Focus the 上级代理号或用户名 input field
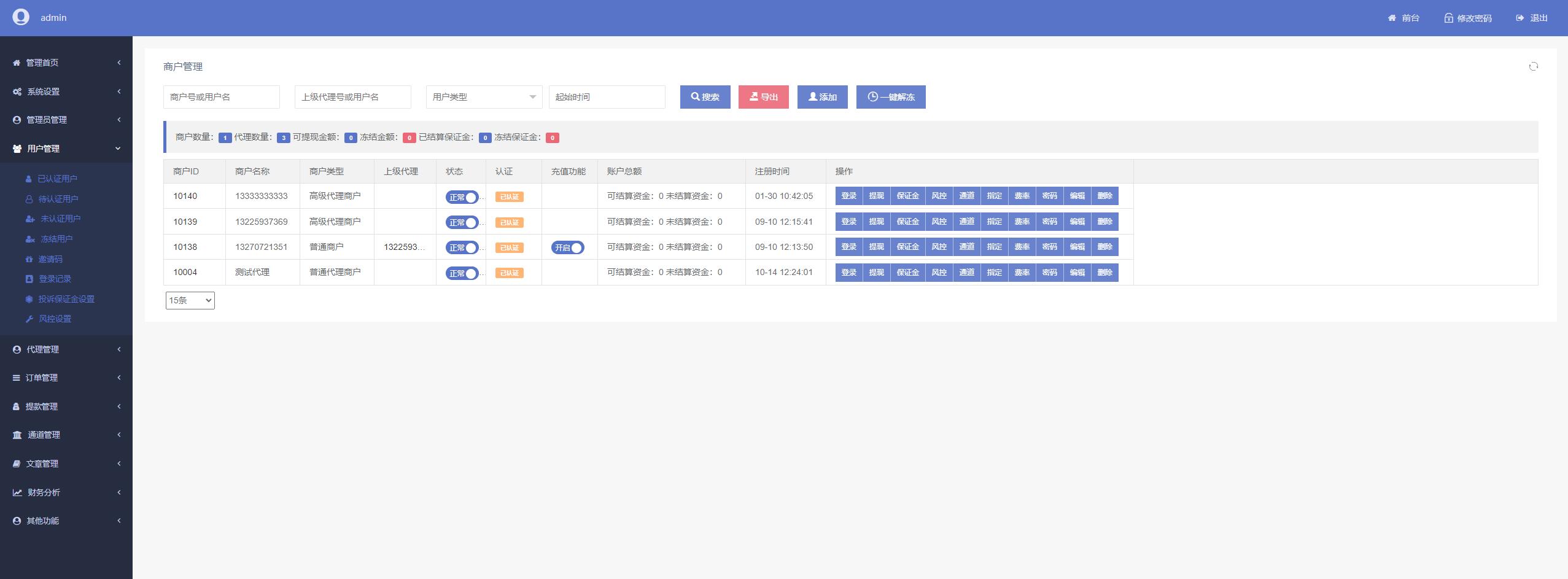Screen dimensions: 1568x579 pyautogui.click(x=353, y=97)
